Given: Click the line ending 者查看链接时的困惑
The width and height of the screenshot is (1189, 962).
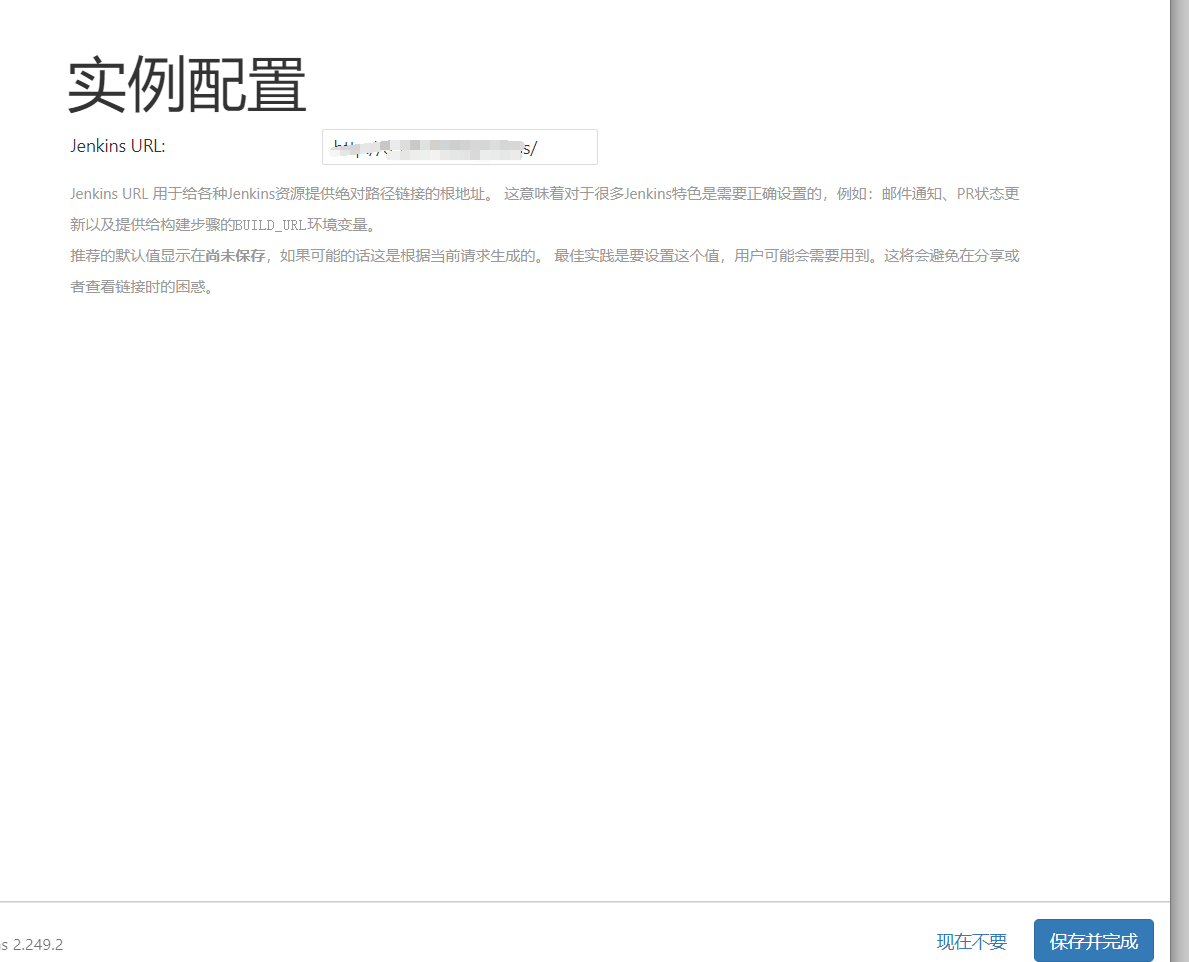Looking at the screenshot, I should 142,287.
